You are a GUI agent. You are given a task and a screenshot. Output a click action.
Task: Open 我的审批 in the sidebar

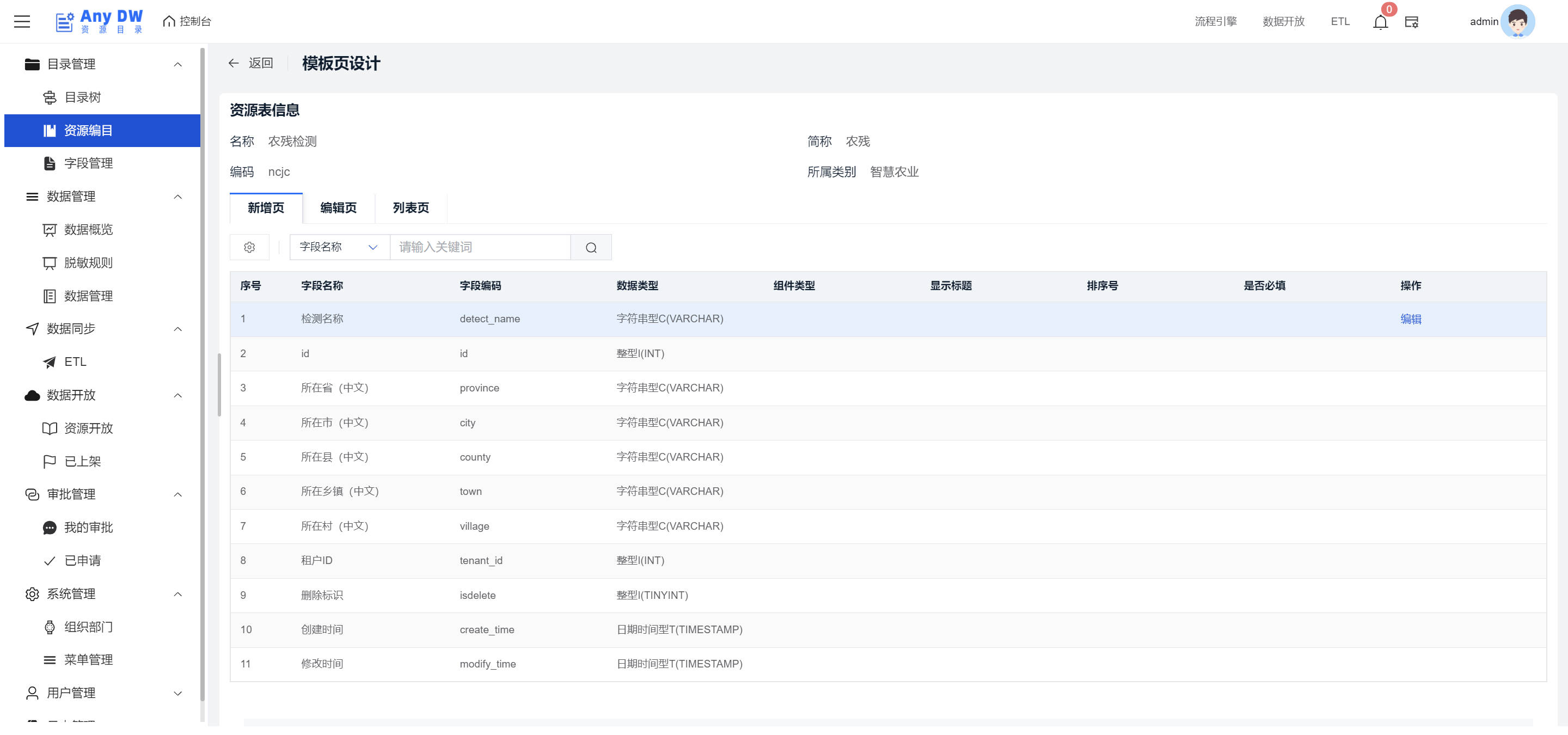tap(88, 528)
